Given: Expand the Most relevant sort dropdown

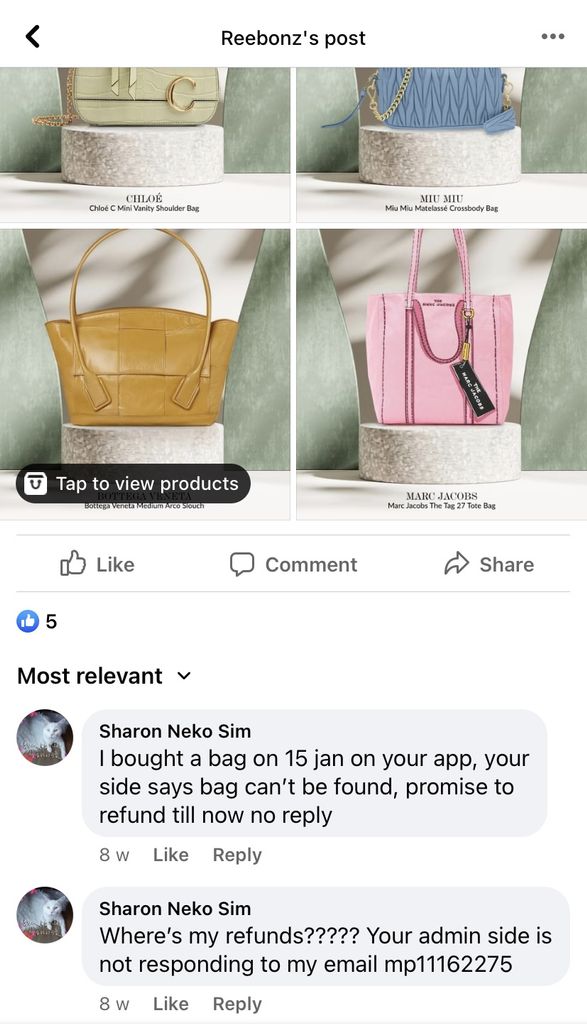Looking at the screenshot, I should (104, 676).
